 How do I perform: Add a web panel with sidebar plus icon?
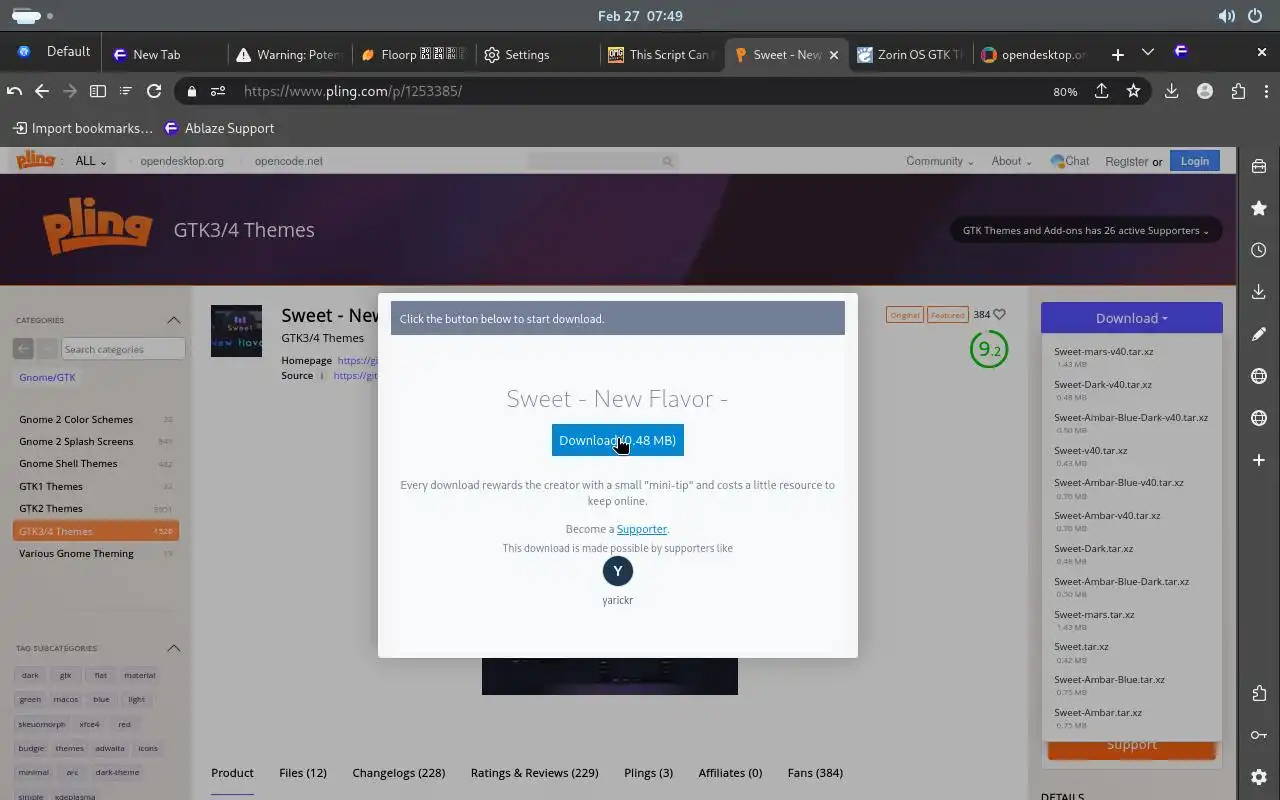[x=1259, y=460]
